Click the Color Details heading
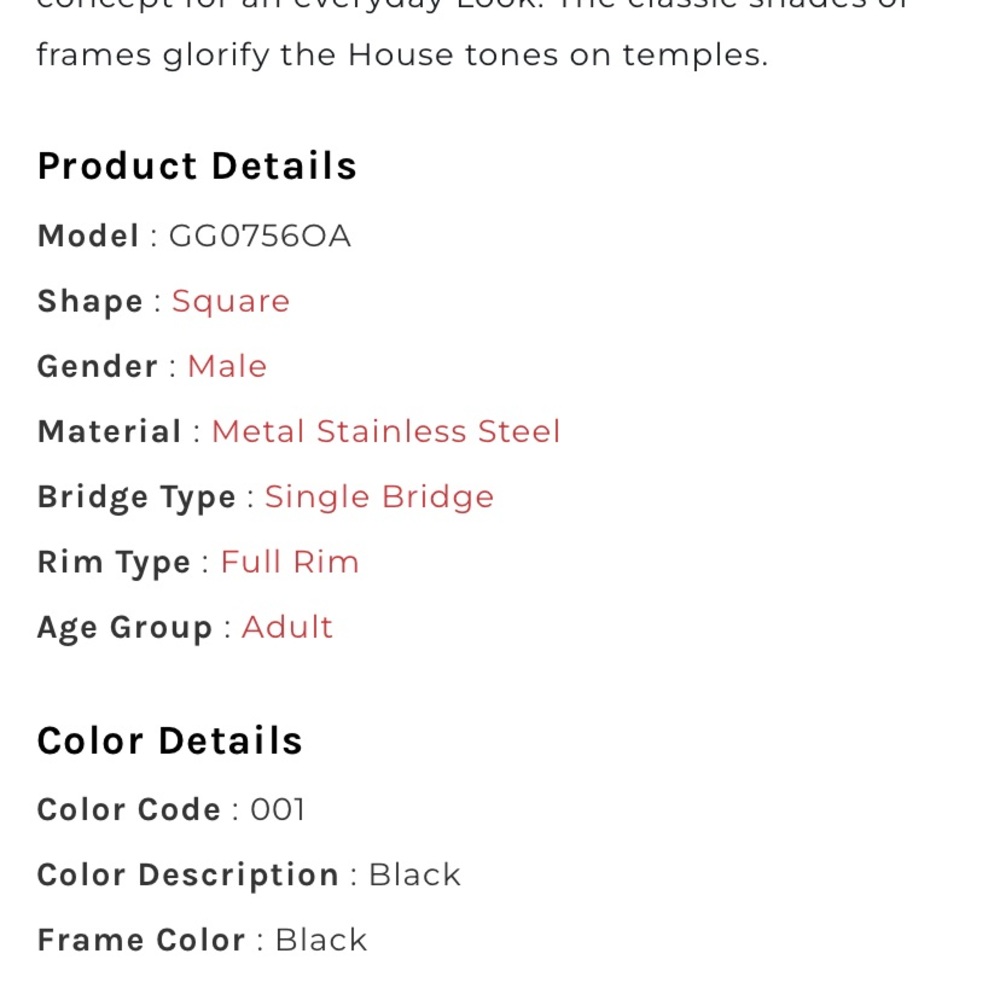 pyautogui.click(x=170, y=741)
